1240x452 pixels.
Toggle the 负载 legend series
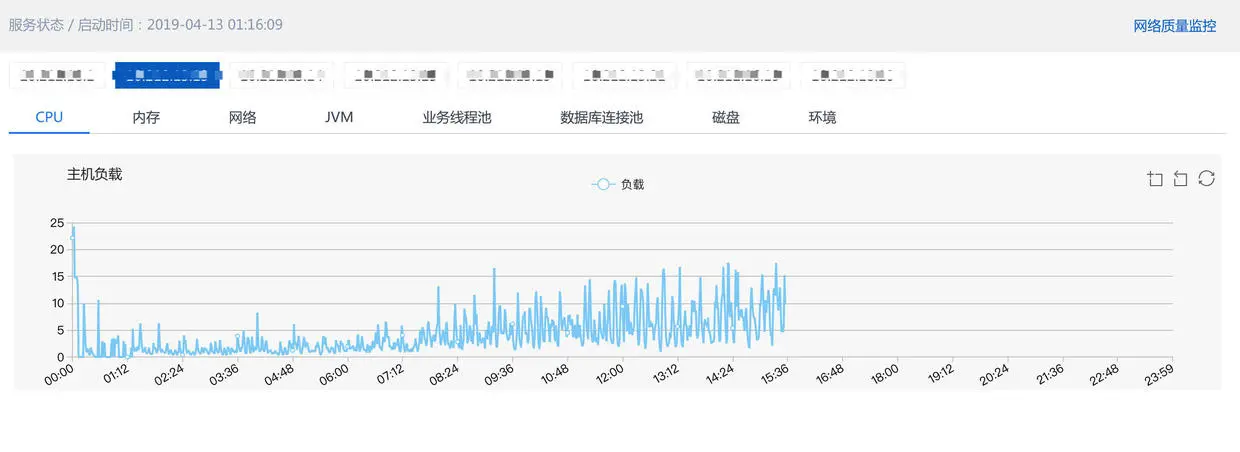pos(618,184)
